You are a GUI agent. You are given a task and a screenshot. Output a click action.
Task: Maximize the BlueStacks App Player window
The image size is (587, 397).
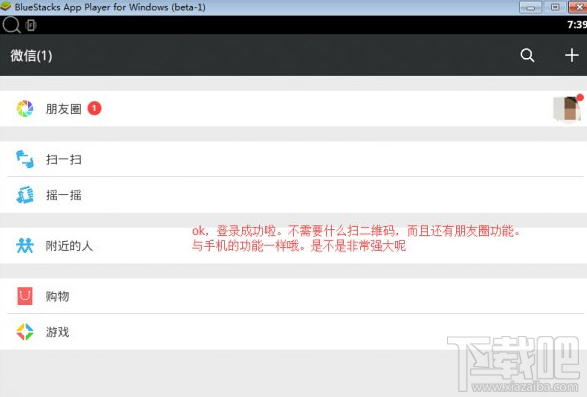click(x=555, y=7)
